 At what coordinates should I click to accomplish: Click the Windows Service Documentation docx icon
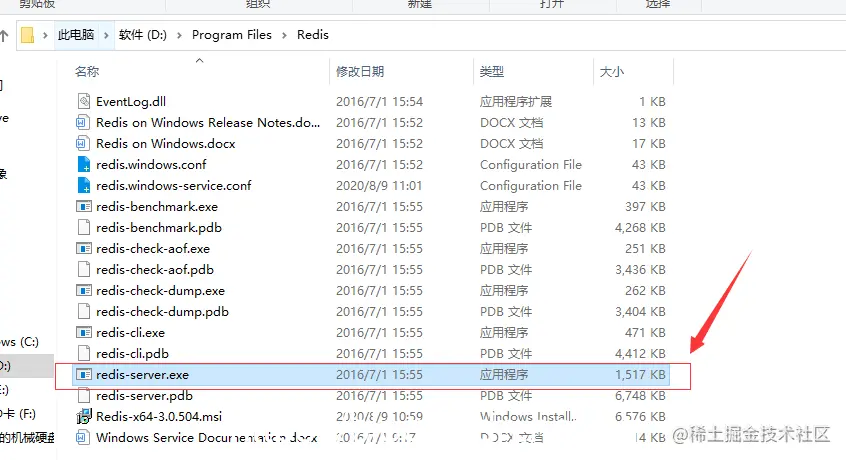point(84,437)
